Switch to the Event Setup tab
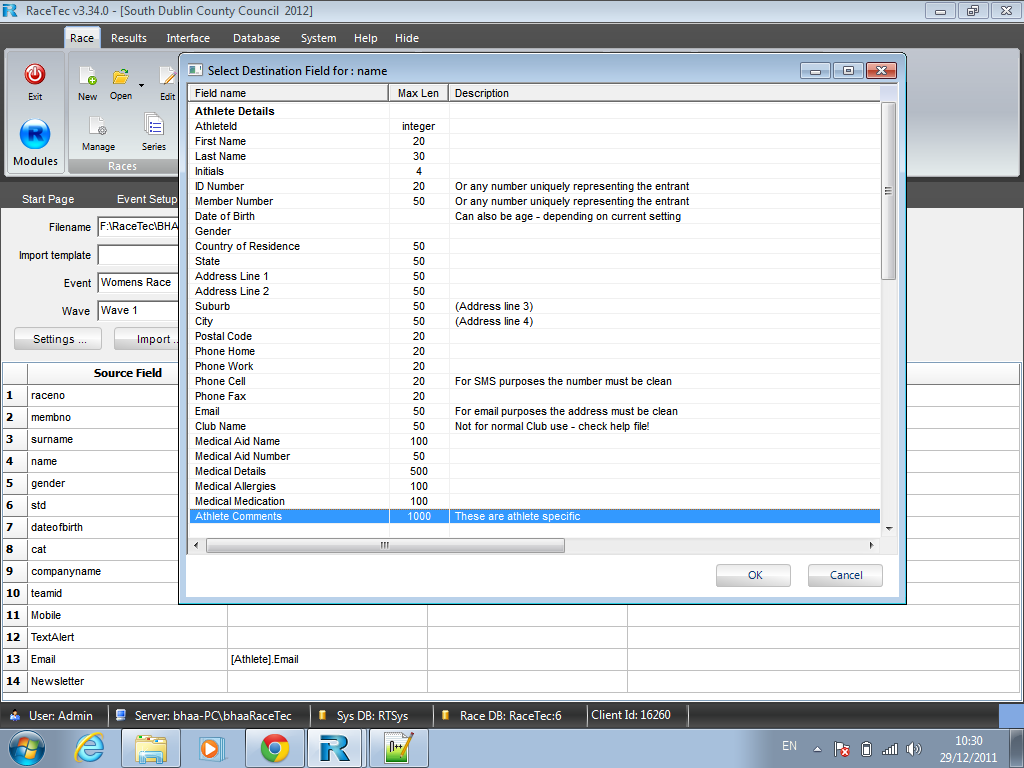 pos(147,199)
